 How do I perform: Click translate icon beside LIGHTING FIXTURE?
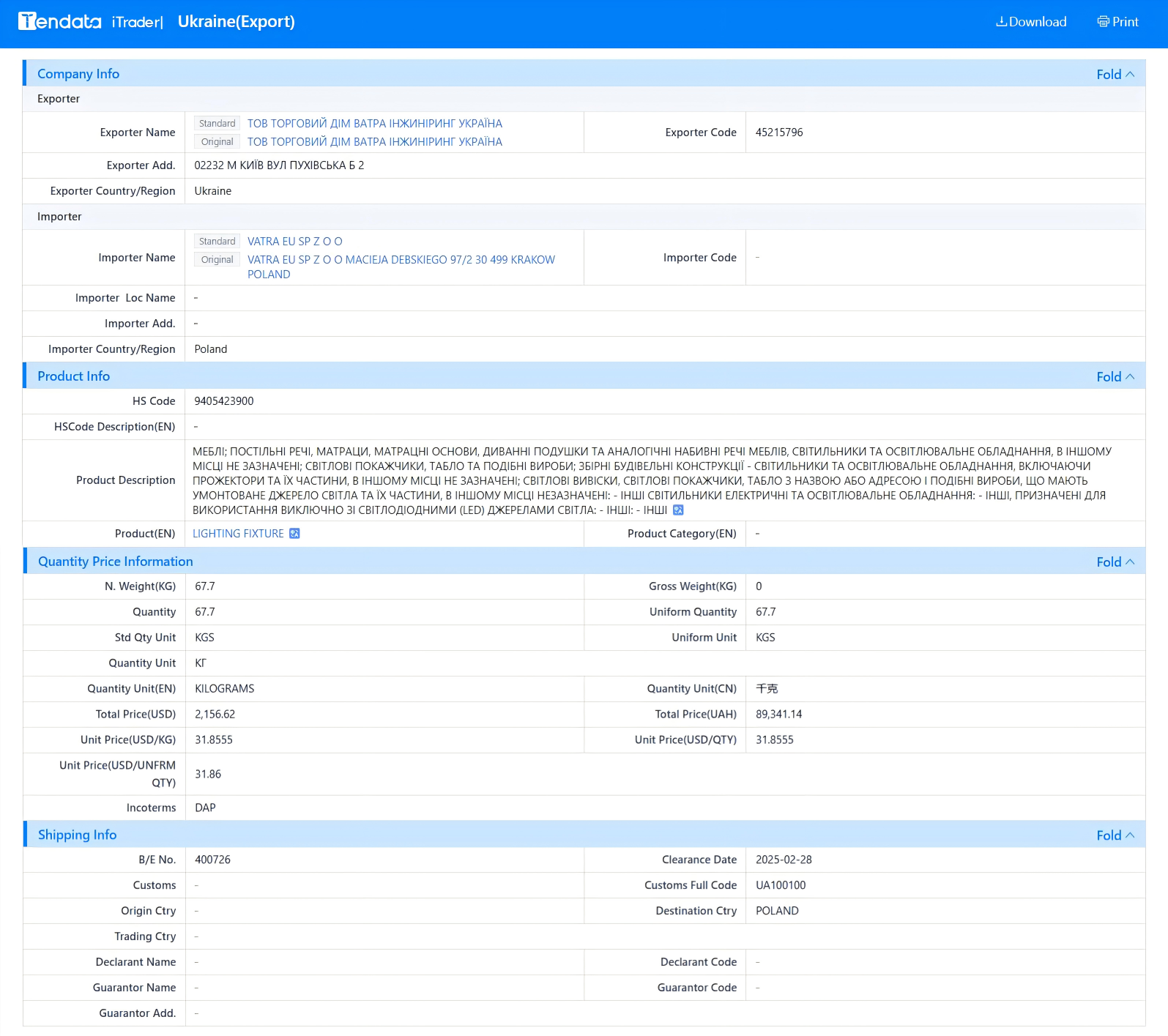click(294, 534)
